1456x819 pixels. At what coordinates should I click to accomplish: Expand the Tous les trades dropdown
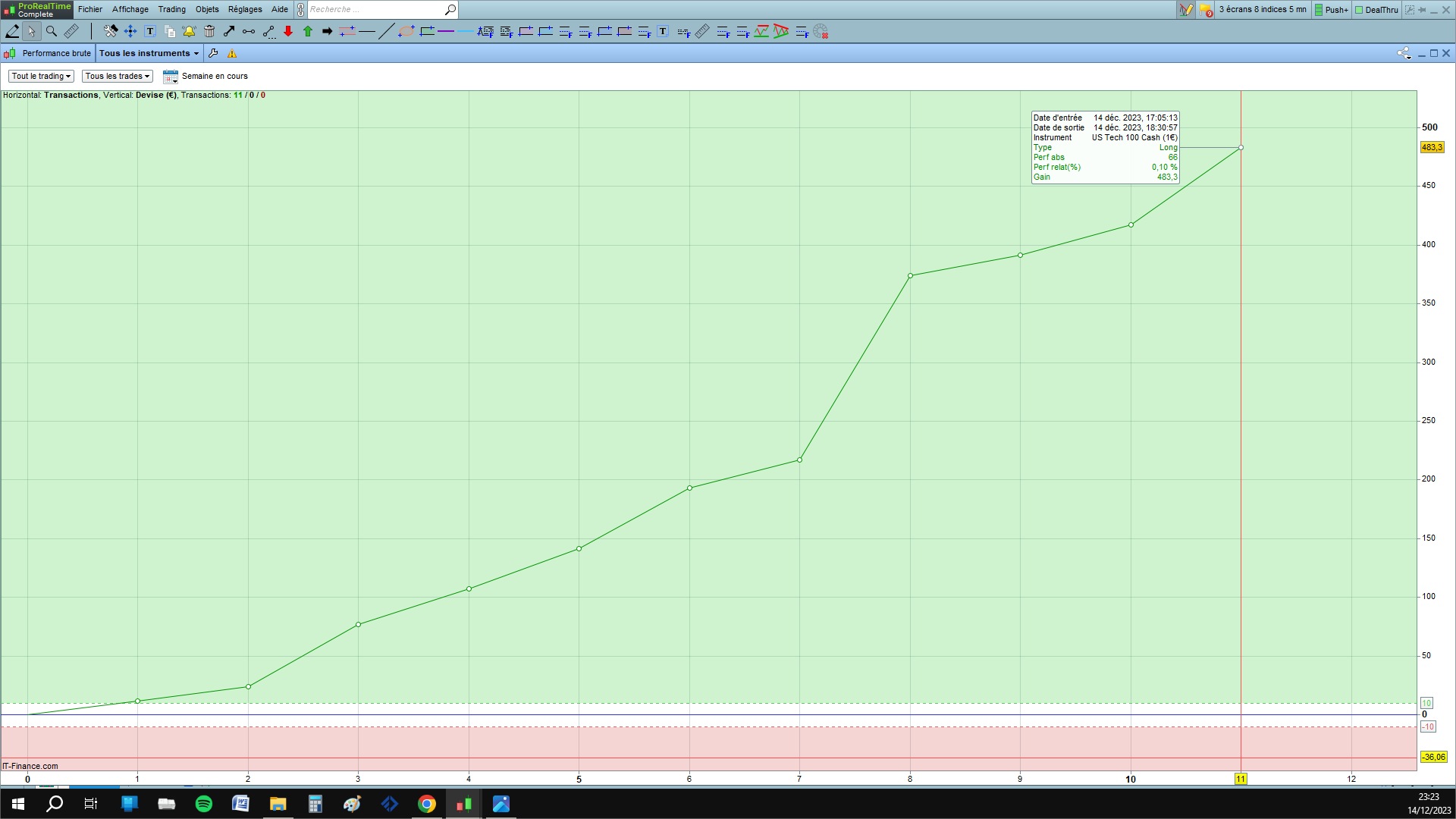point(117,76)
